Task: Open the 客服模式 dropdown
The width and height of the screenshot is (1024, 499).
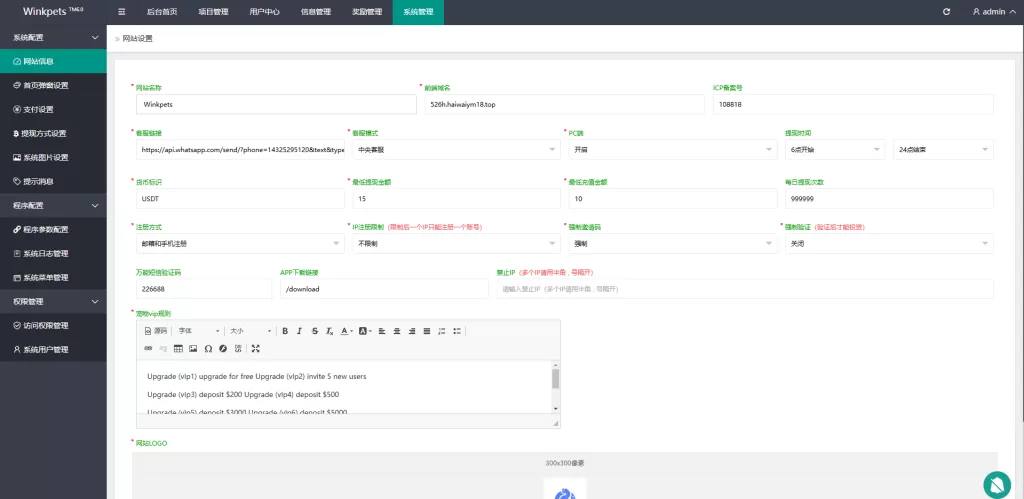Action: (x=456, y=149)
